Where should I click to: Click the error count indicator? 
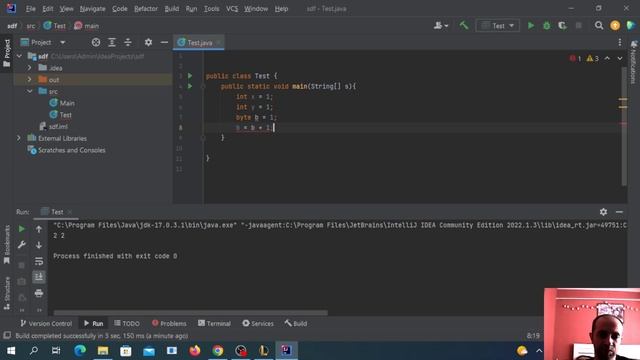tap(575, 58)
